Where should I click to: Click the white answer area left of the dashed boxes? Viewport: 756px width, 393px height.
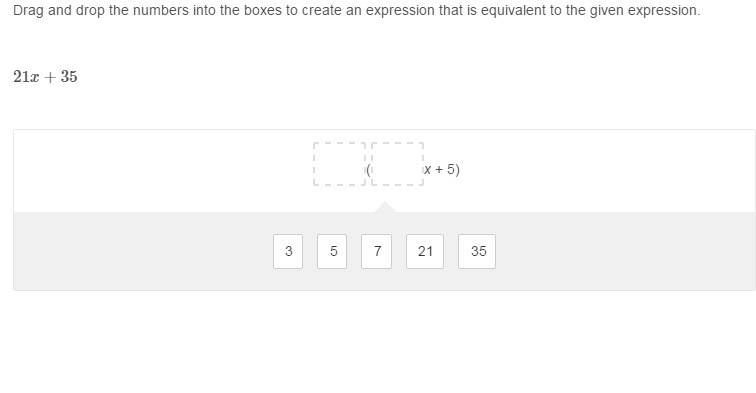coord(163,171)
